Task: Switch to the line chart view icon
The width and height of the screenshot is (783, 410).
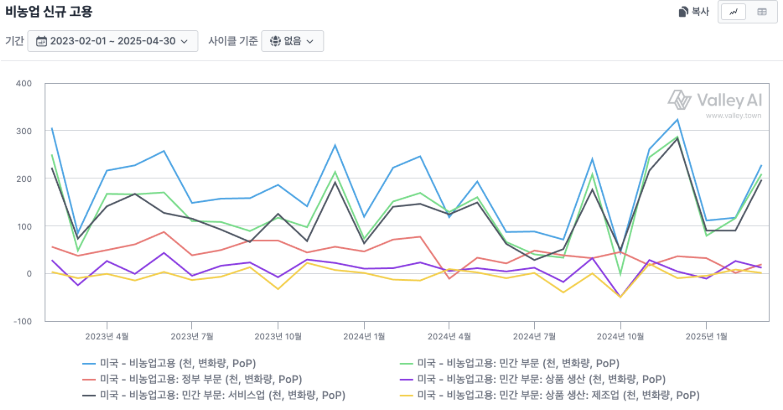Action: (x=735, y=12)
